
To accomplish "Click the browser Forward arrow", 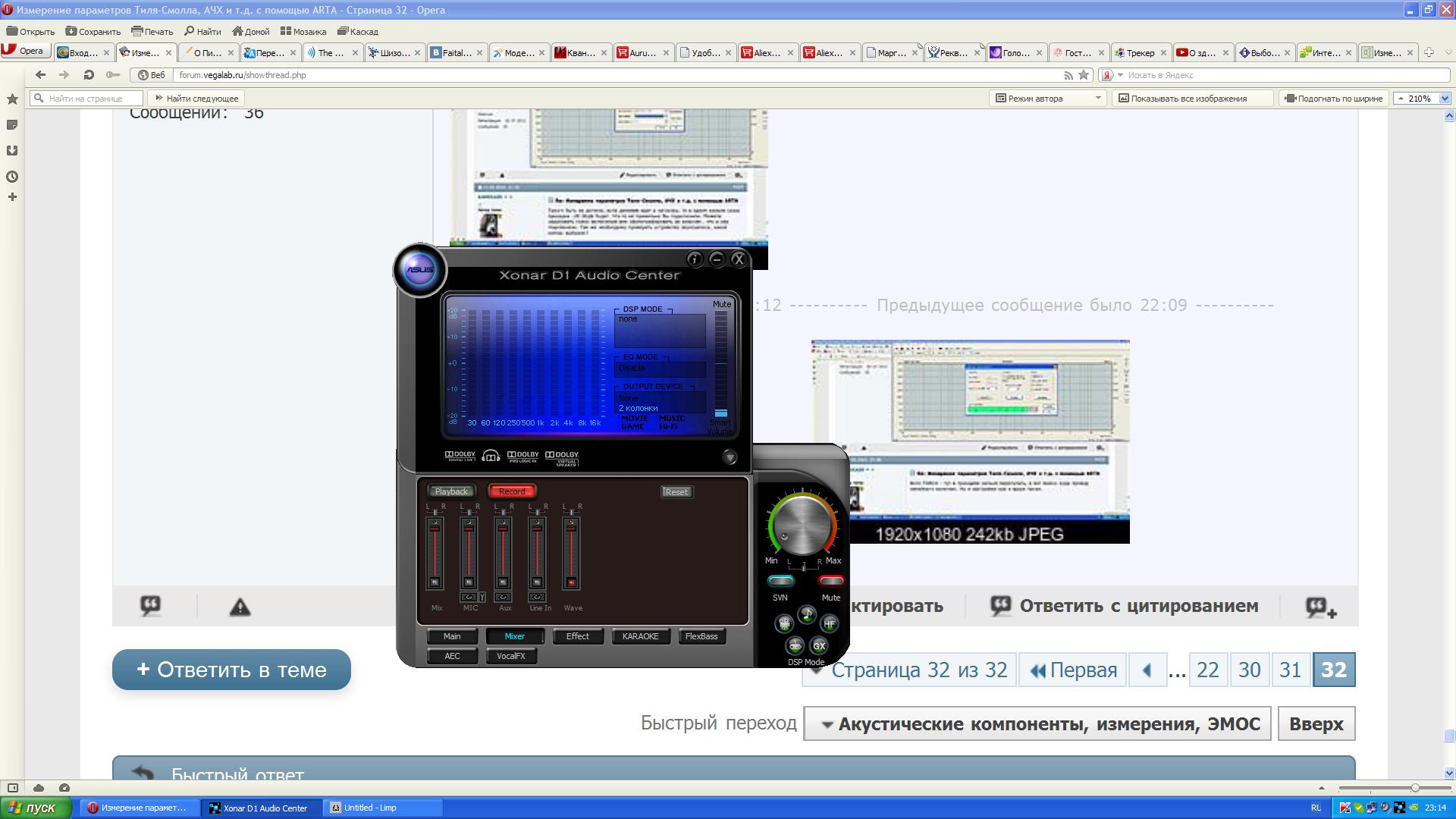I will pyautogui.click(x=64, y=74).
